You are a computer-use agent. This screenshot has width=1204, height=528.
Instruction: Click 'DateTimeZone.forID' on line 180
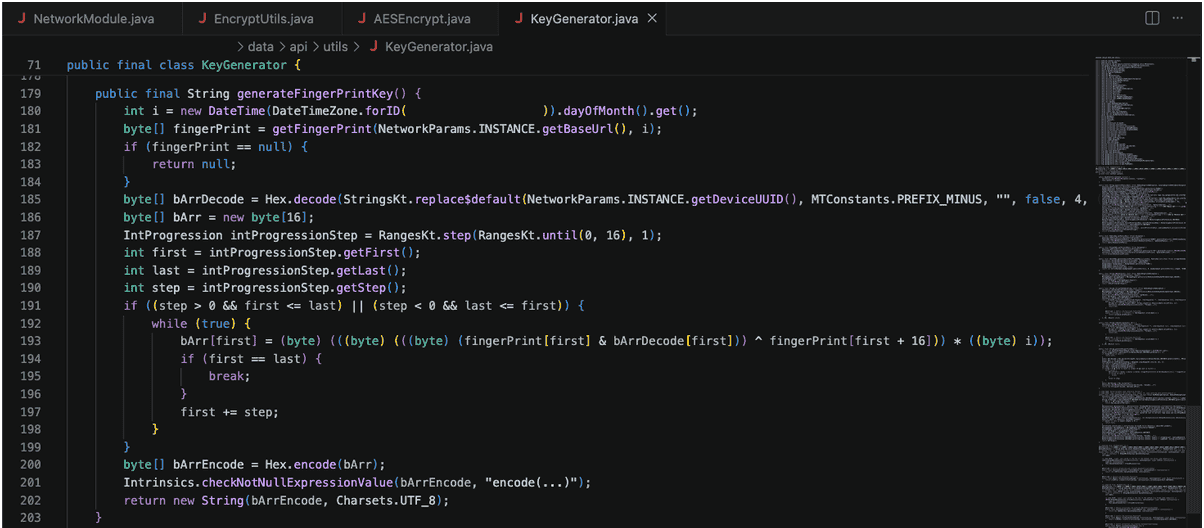(x=337, y=111)
